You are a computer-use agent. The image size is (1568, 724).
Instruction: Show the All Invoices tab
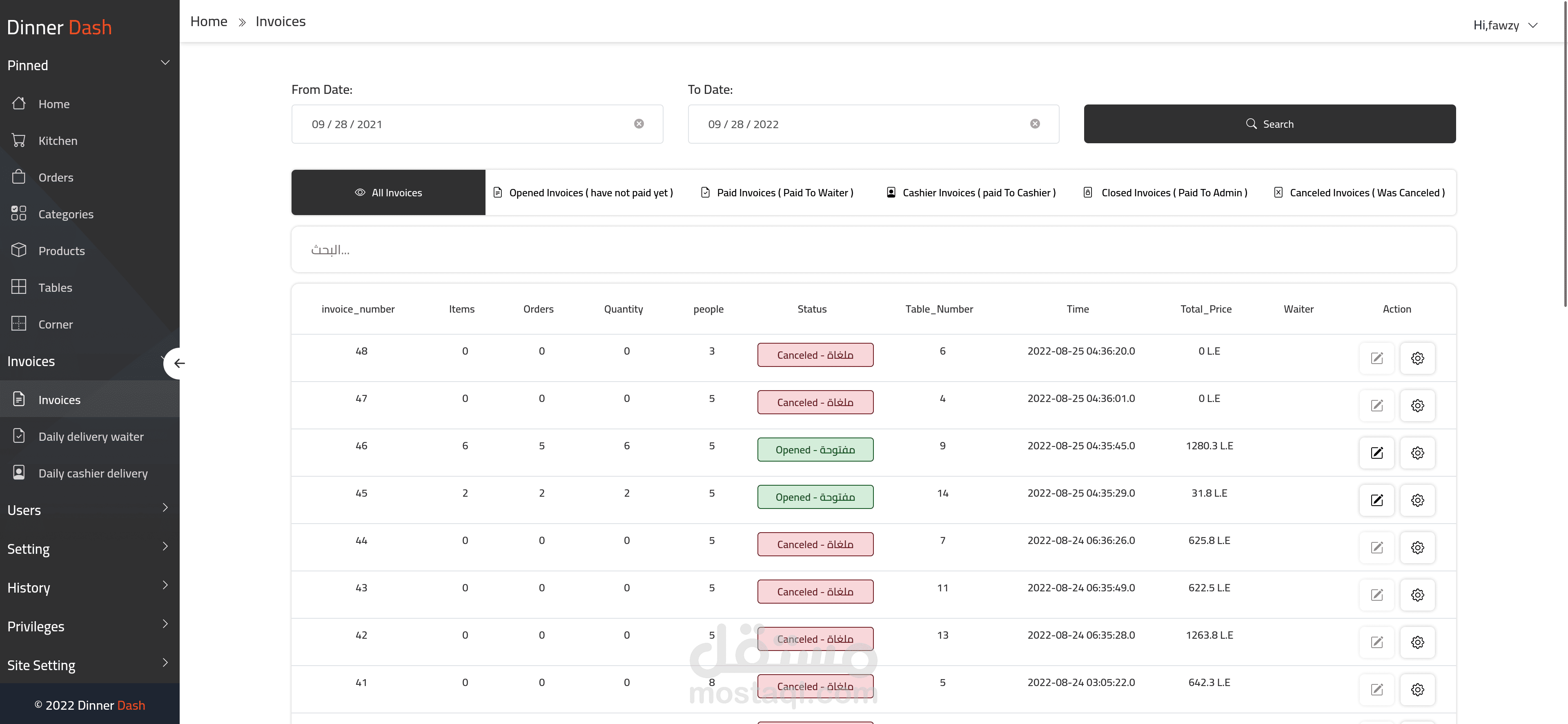coord(388,193)
